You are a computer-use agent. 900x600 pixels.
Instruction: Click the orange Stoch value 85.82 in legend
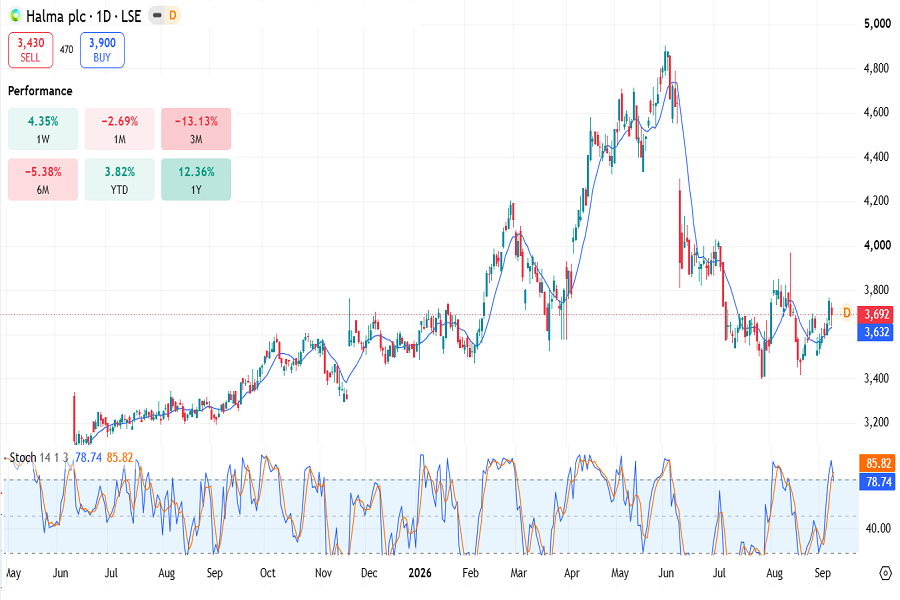pyautogui.click(x=119, y=458)
